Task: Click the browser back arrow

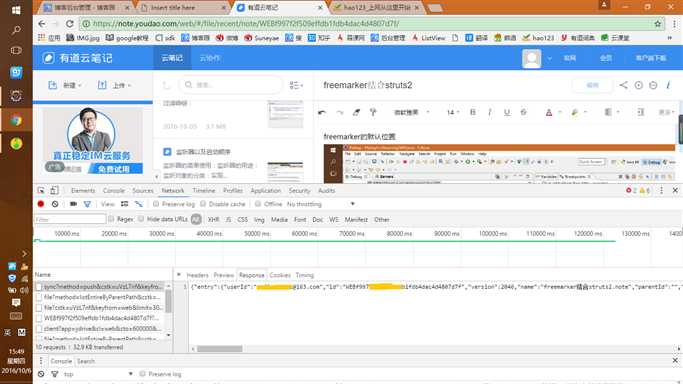Action: [42, 24]
